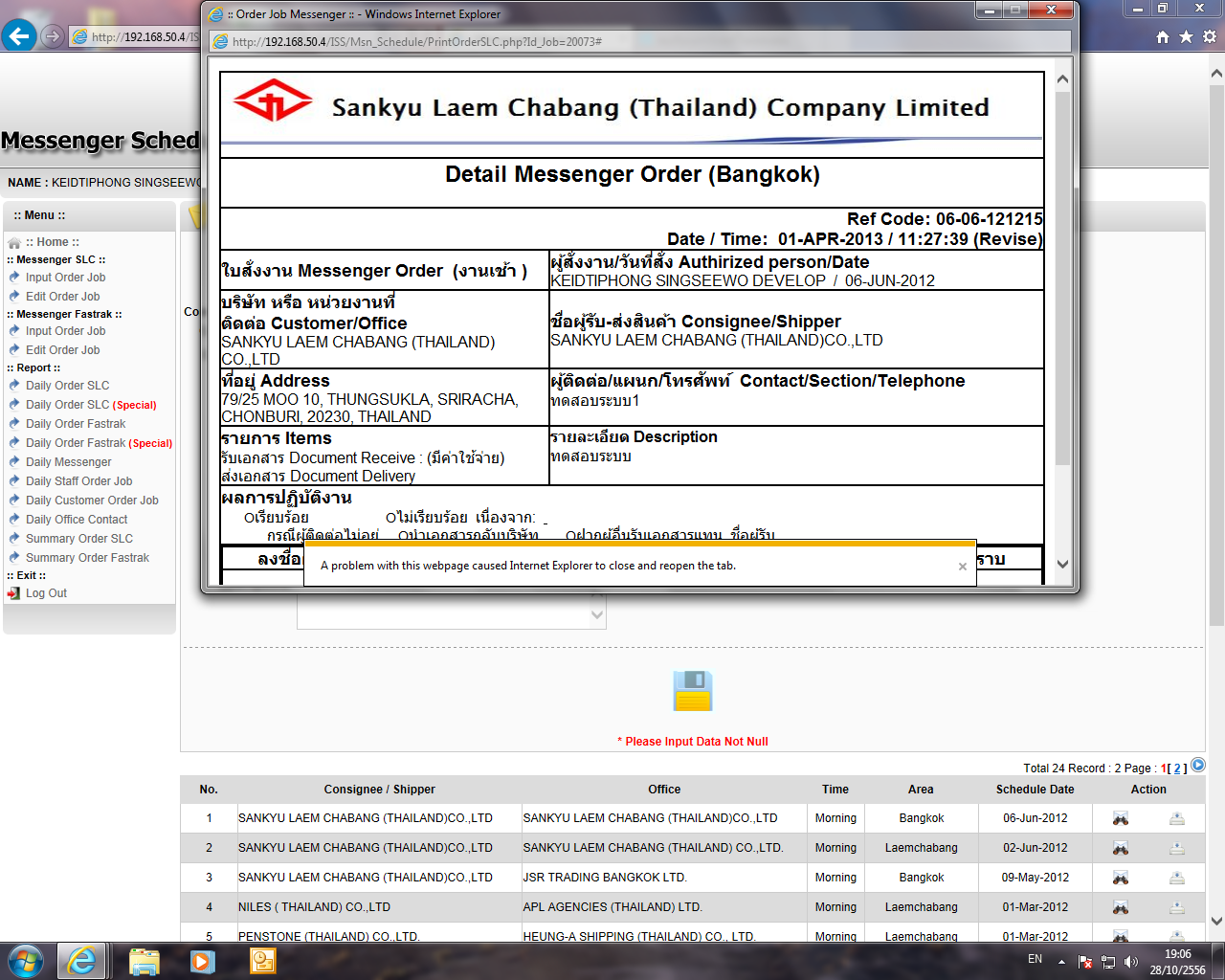Click the Sankyu red logo in popup
1225x980 pixels.
point(273,100)
